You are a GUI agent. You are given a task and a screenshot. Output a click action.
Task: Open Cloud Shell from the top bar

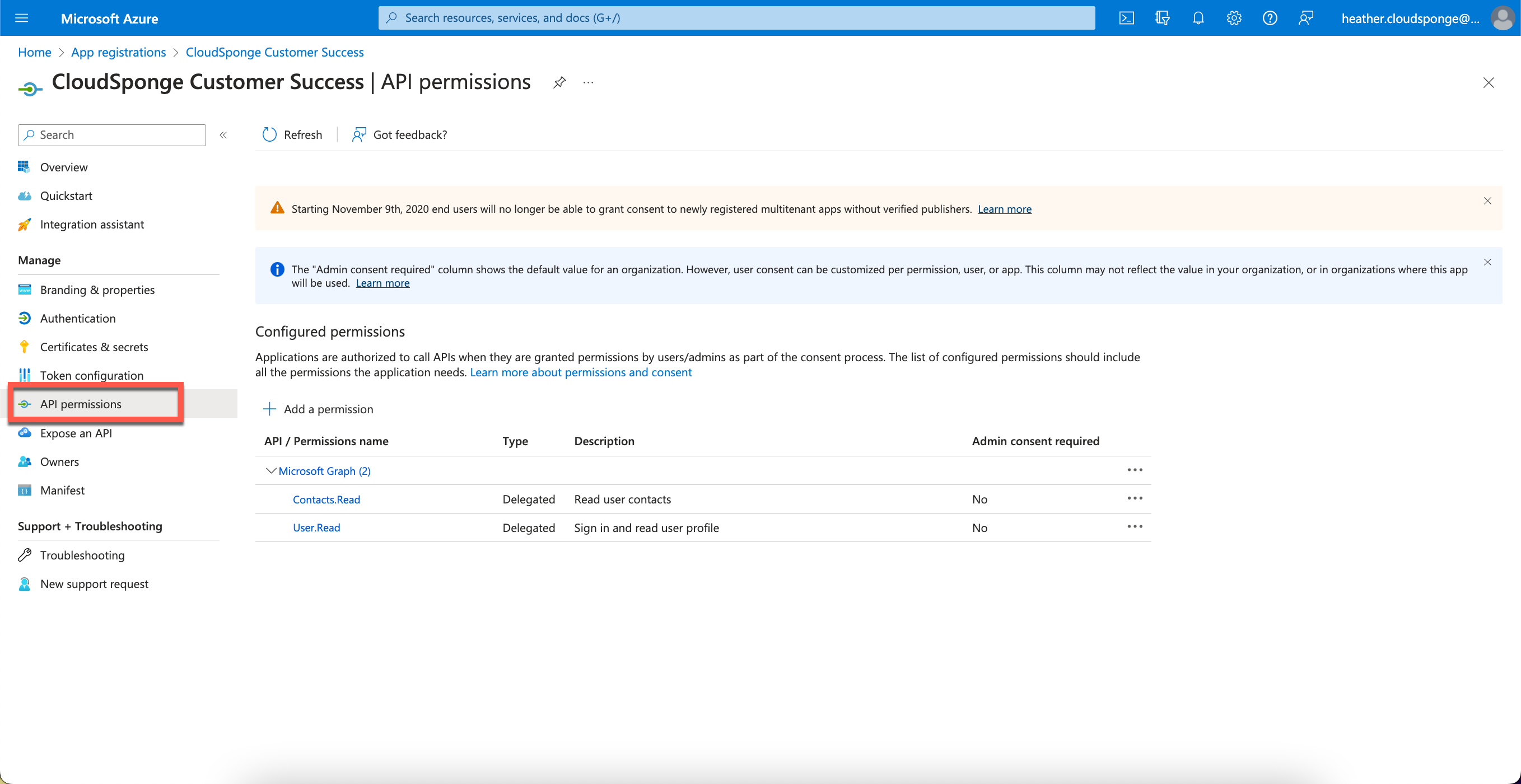(1127, 18)
